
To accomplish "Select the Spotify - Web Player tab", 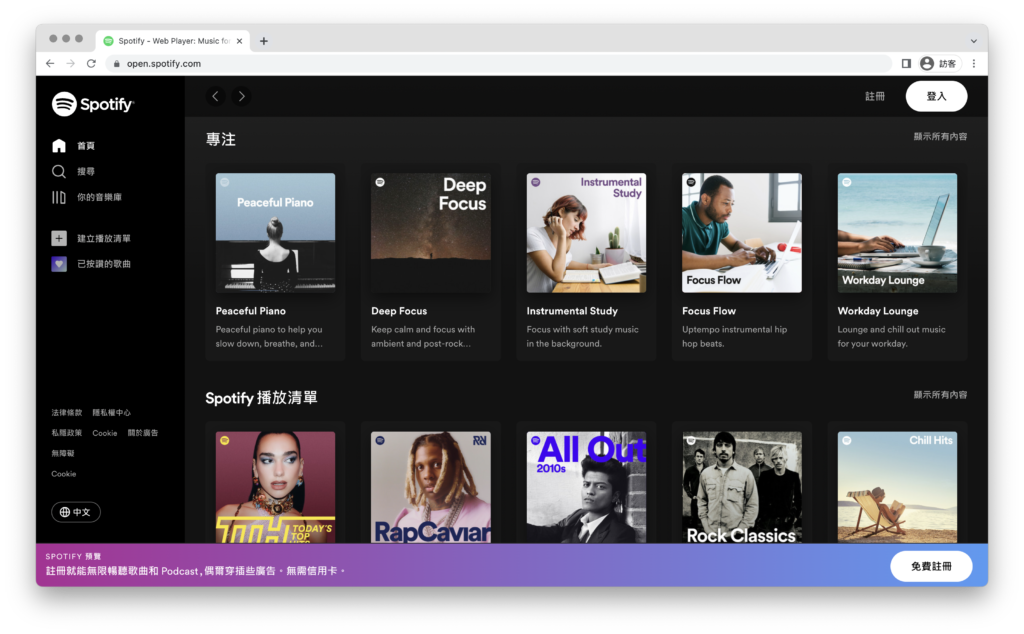I will 173,41.
